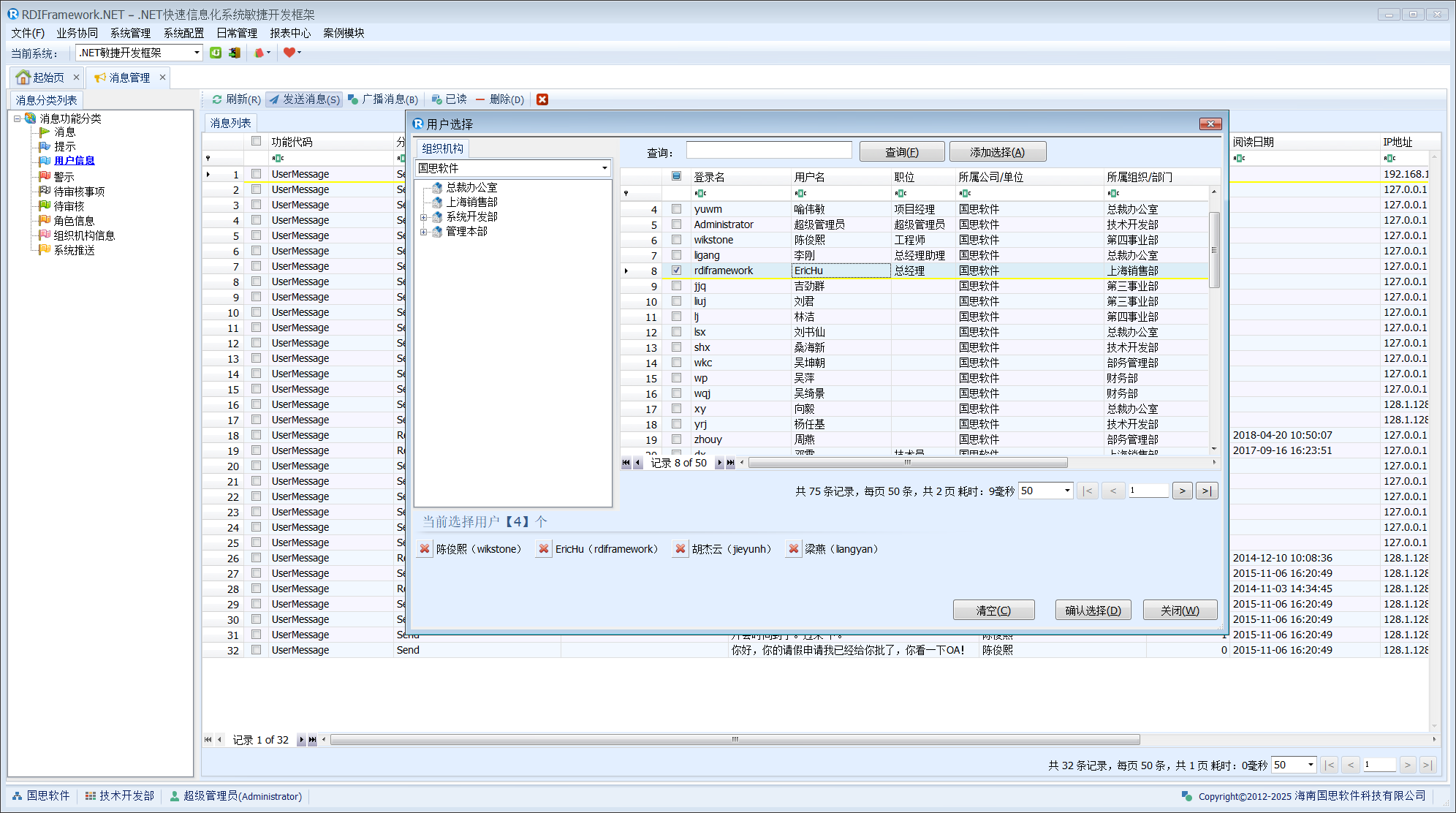This screenshot has height=813, width=1456.
Task: Click the 确认选择(D) button
Action: tap(1093, 610)
